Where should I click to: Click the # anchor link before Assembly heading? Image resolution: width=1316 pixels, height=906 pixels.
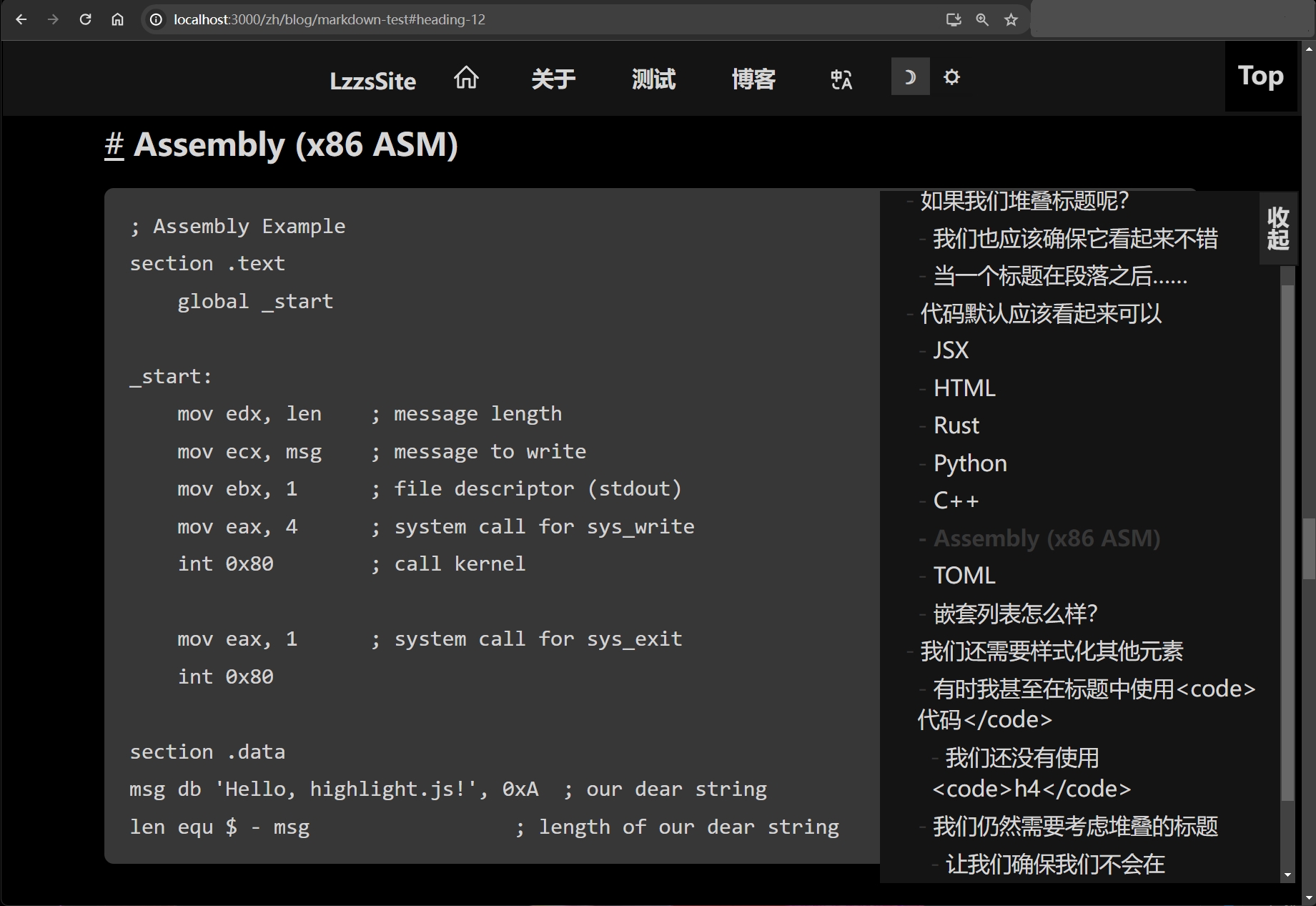tap(114, 144)
